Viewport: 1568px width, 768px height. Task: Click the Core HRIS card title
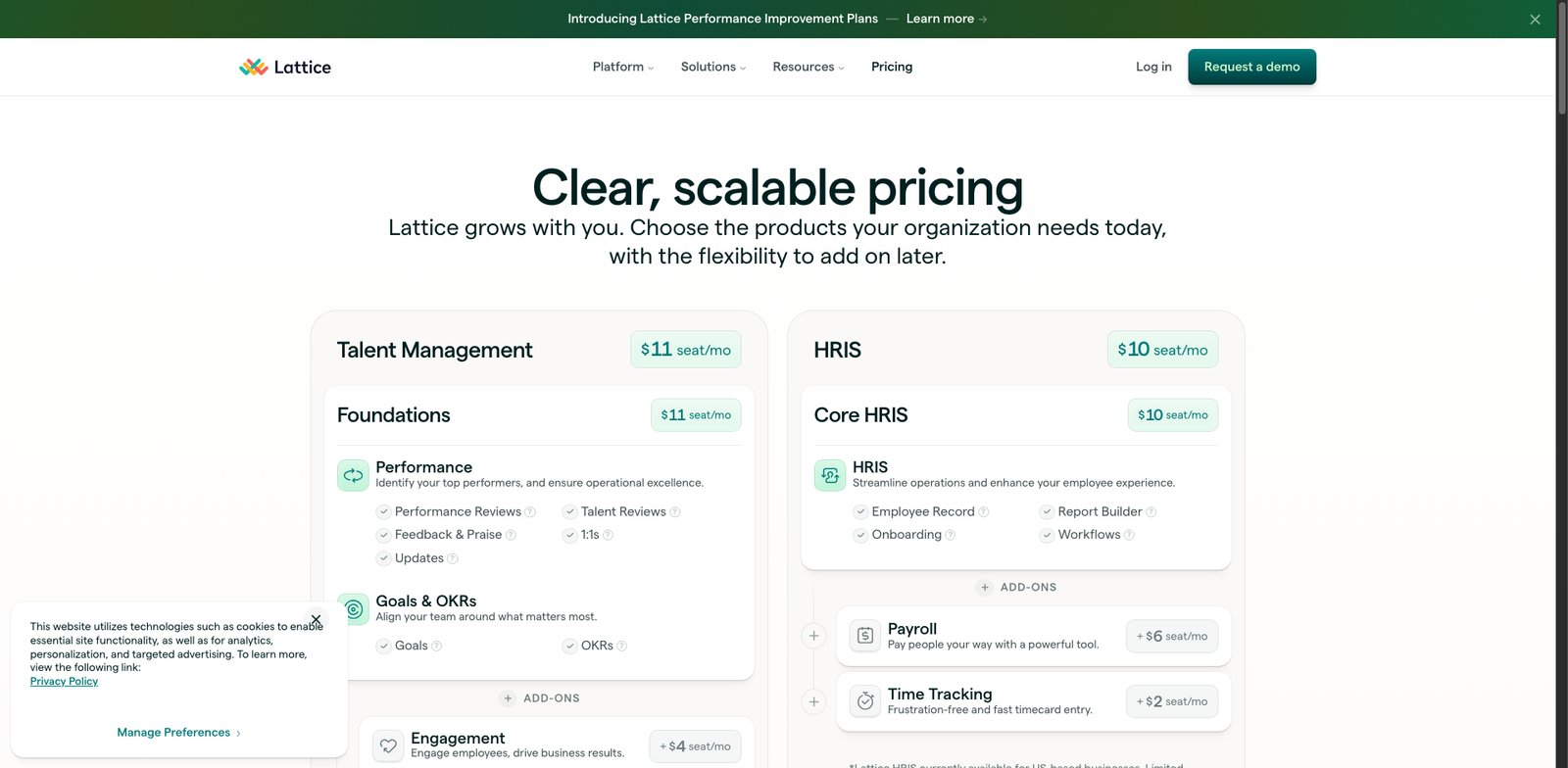coord(861,415)
